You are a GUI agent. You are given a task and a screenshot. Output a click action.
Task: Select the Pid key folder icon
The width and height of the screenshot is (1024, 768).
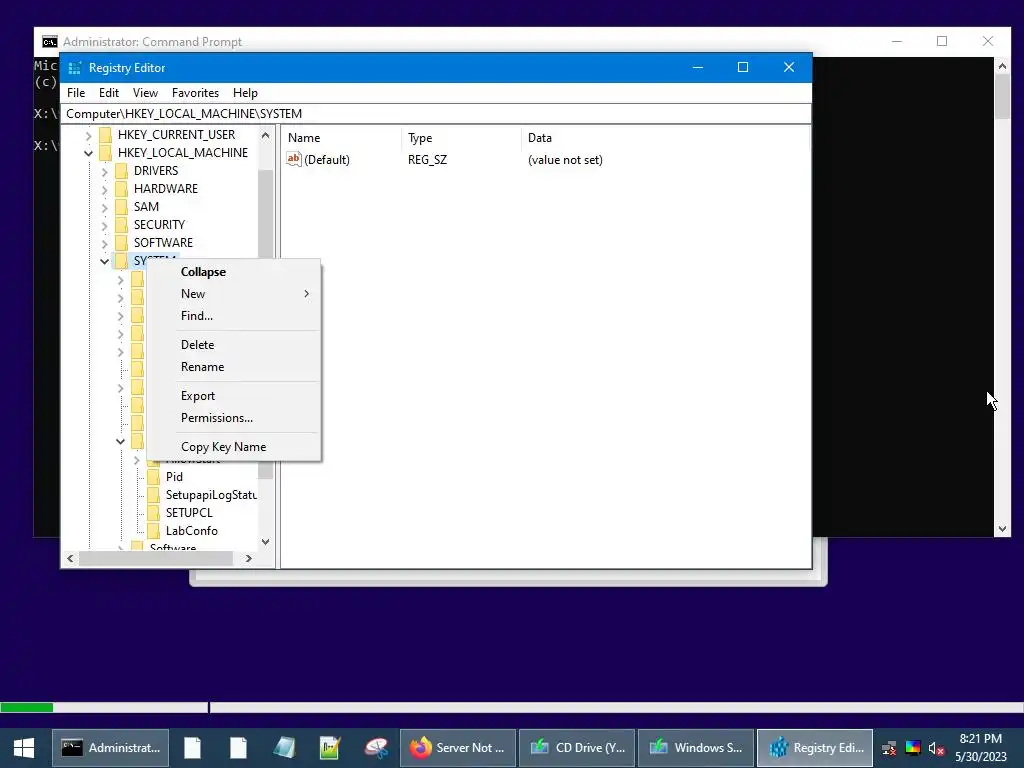[x=153, y=477]
